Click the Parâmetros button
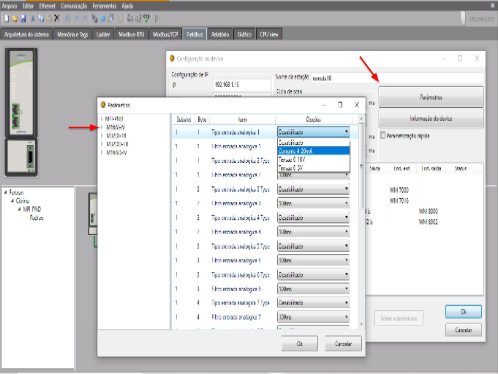Image resolution: width=498 pixels, height=374 pixels. [x=431, y=97]
